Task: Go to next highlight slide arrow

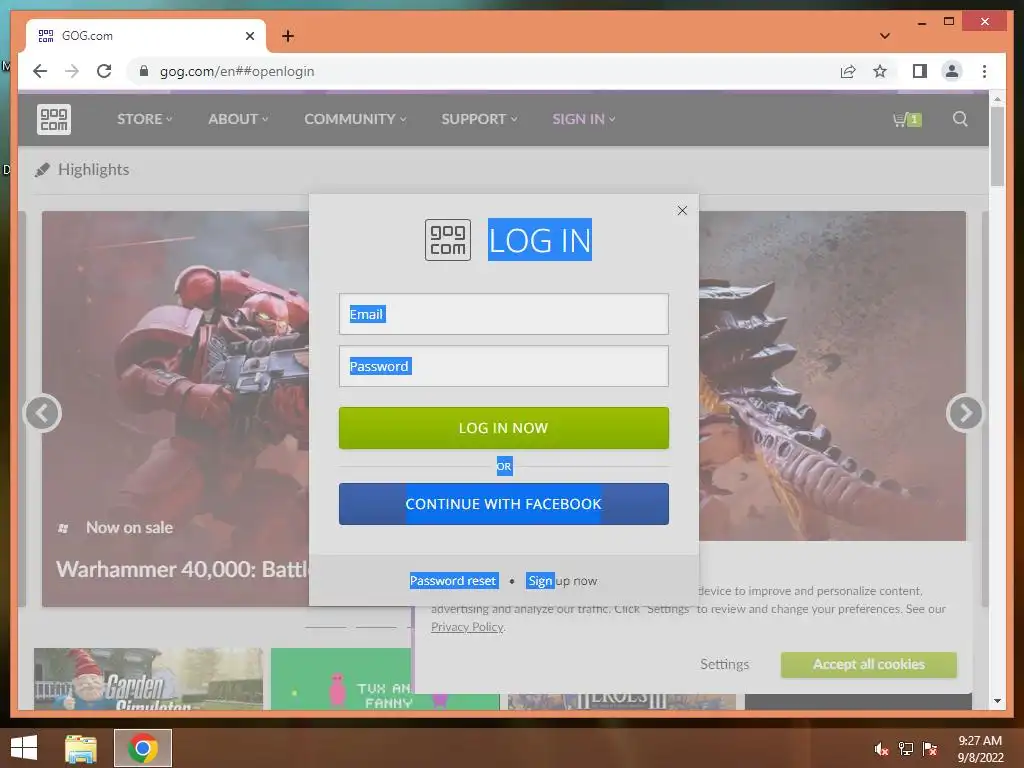Action: [965, 413]
